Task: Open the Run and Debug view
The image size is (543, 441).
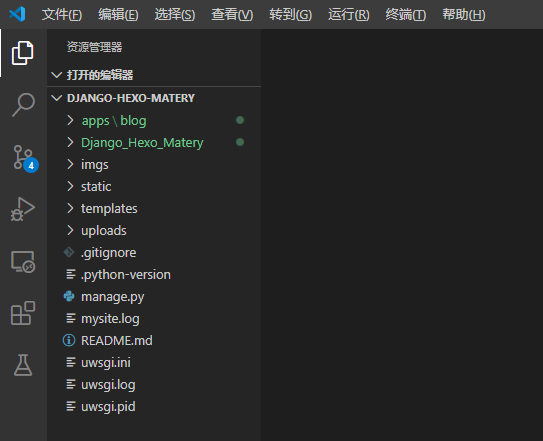Action: point(23,209)
